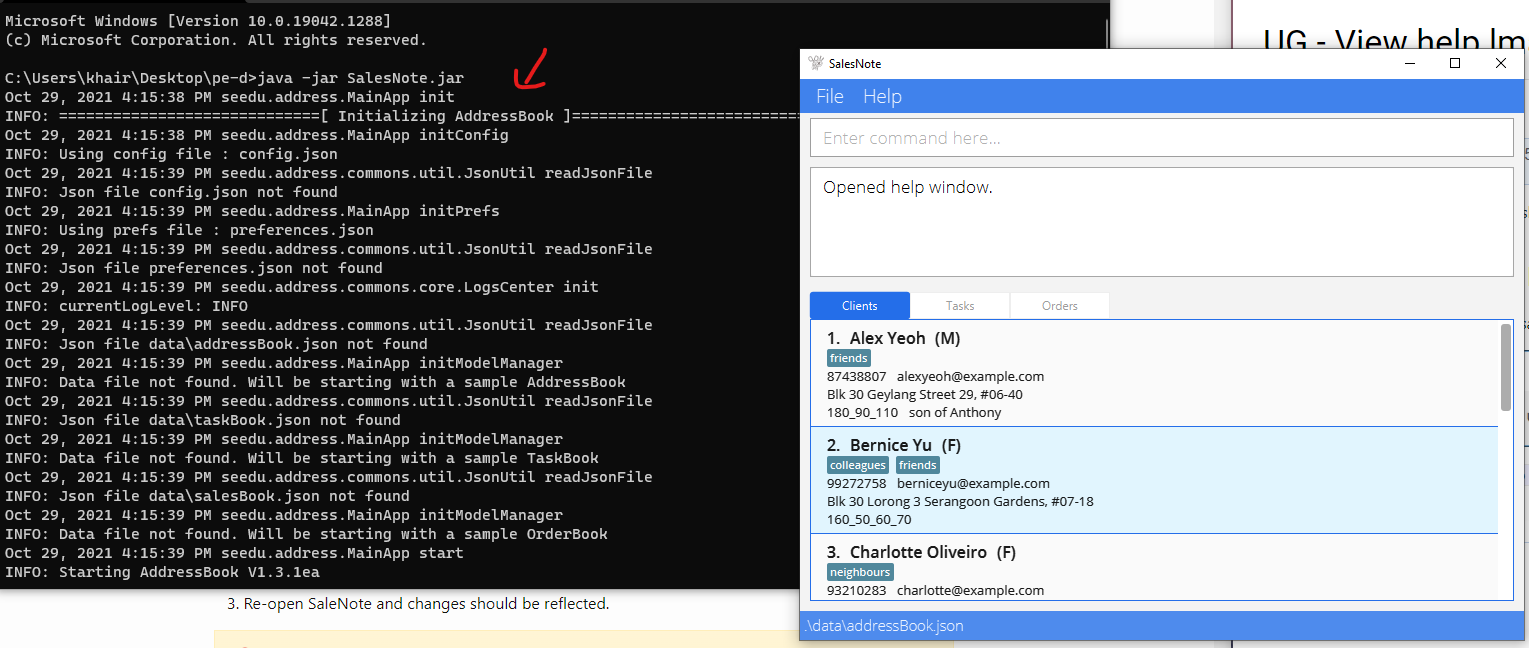Click terminal line 'Json file config.json not found'
1529x648 pixels.
(x=198, y=192)
